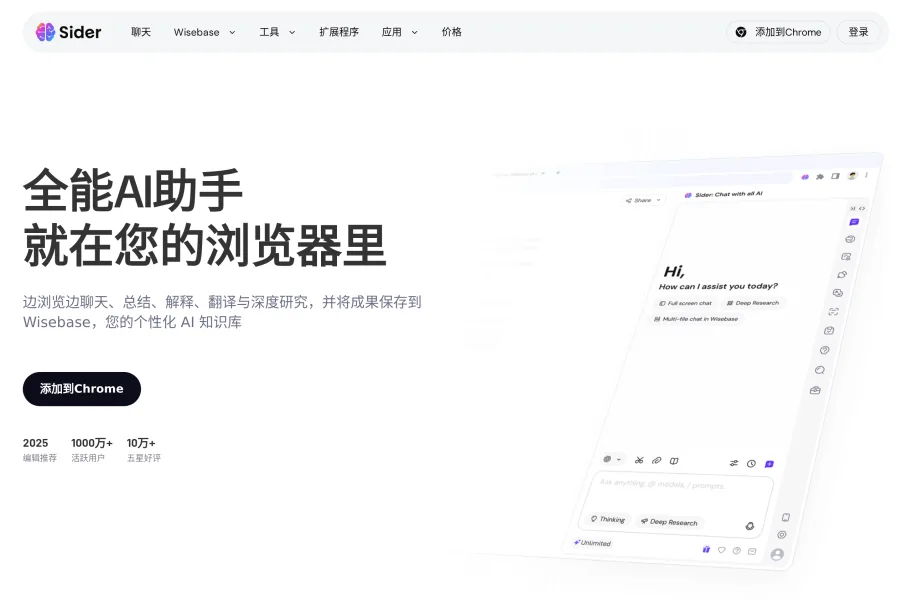Viewport: 912px width, 600px height.
Task: Click the book/read page icon
Action: (674, 461)
